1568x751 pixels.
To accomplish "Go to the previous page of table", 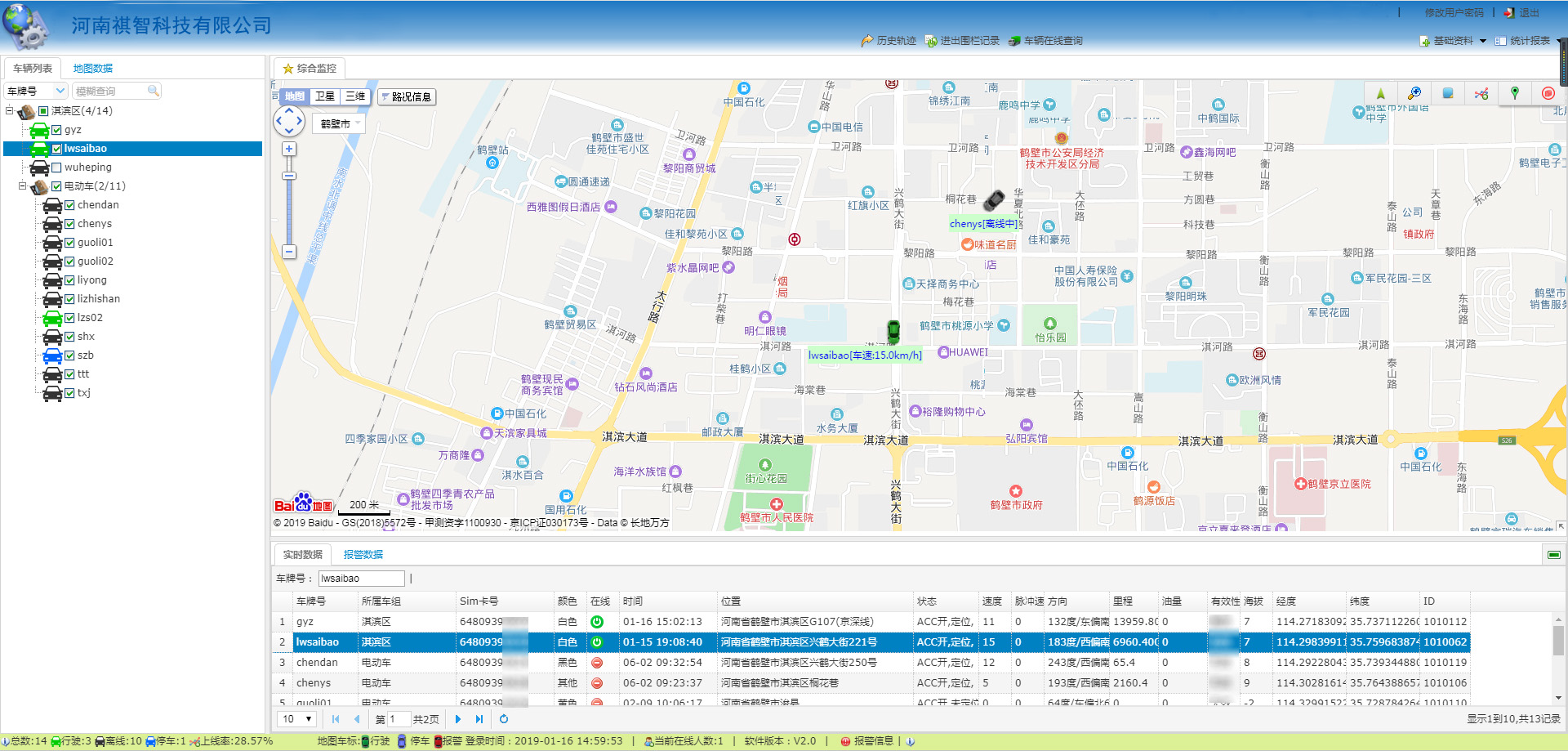I will coord(357,719).
